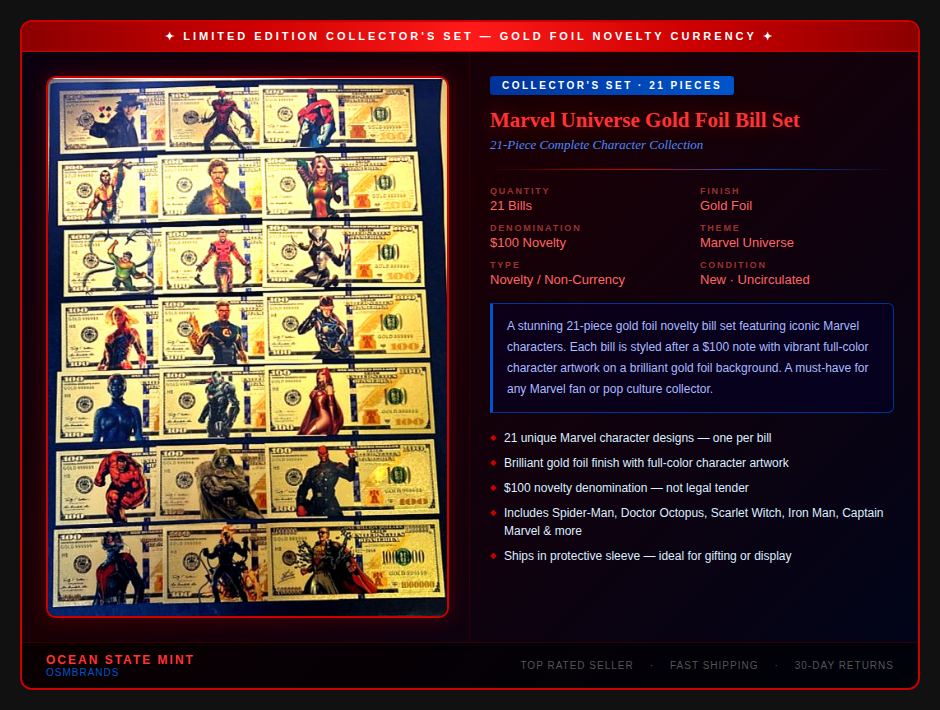
Task: Click the red diamond bullet beside '21 unique Marvel'
Action: [493, 438]
